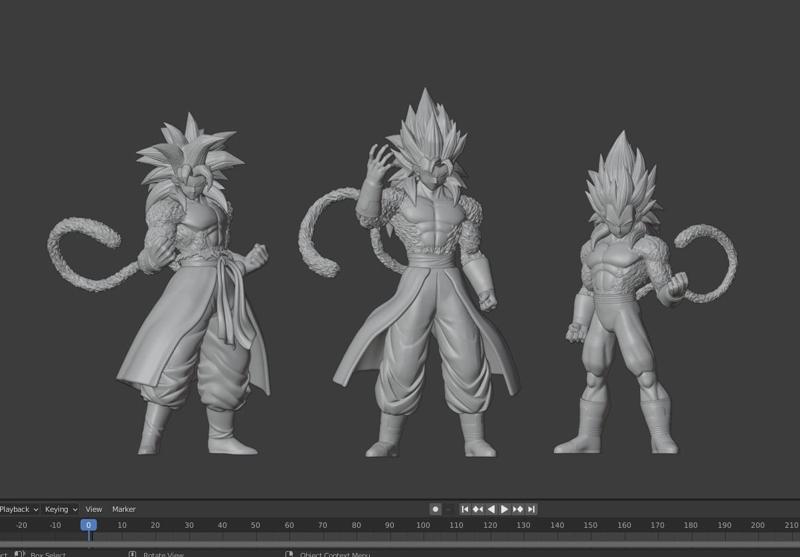The image size is (800, 557).
Task: Click frame 150 on the timeline ruler
Action: click(x=590, y=525)
